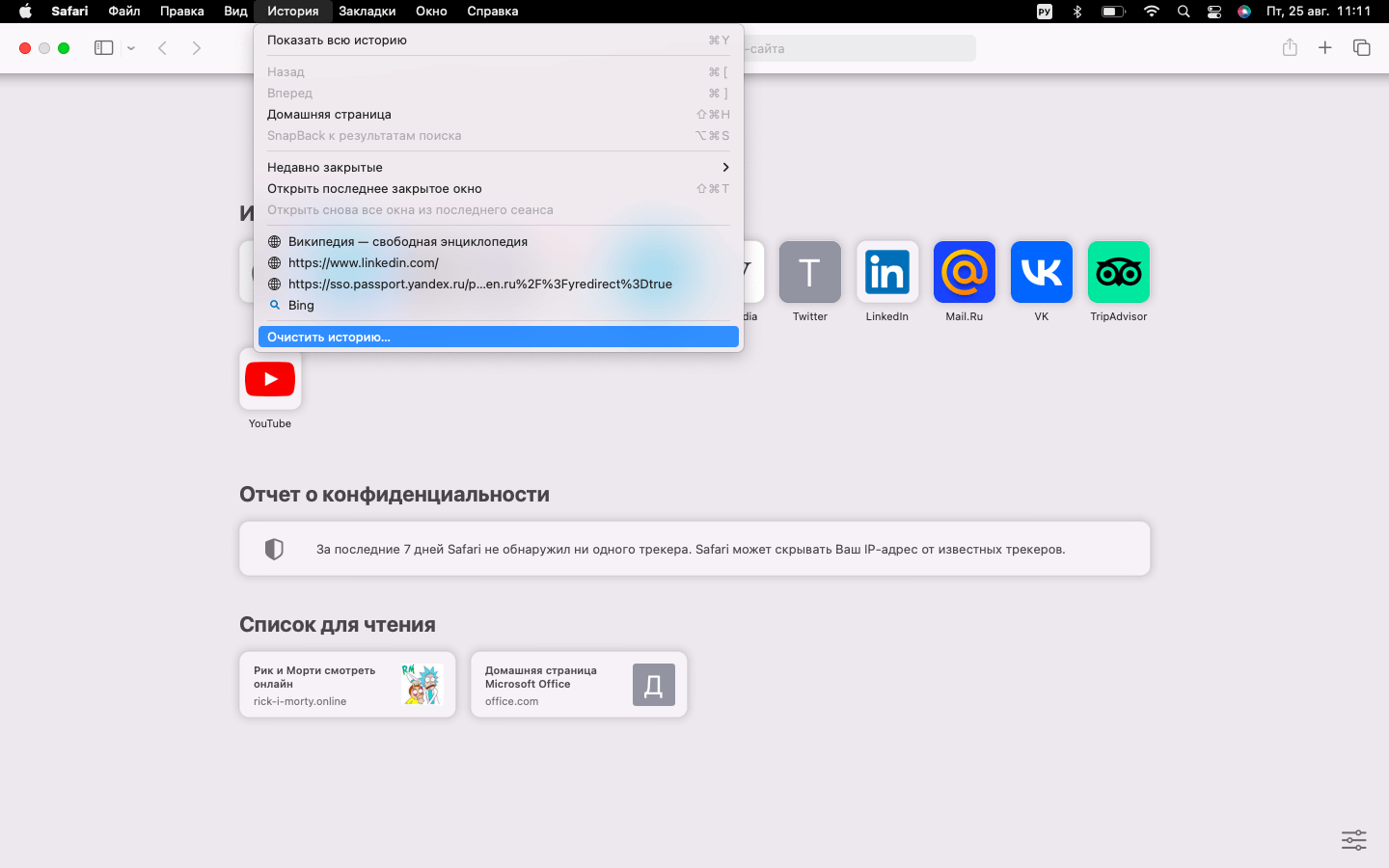The width and height of the screenshot is (1389, 868).
Task: Open the Bing history entry
Action: click(499, 306)
